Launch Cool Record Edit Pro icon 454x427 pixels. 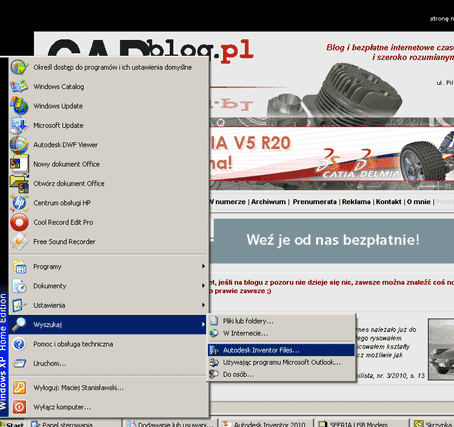tap(19, 222)
